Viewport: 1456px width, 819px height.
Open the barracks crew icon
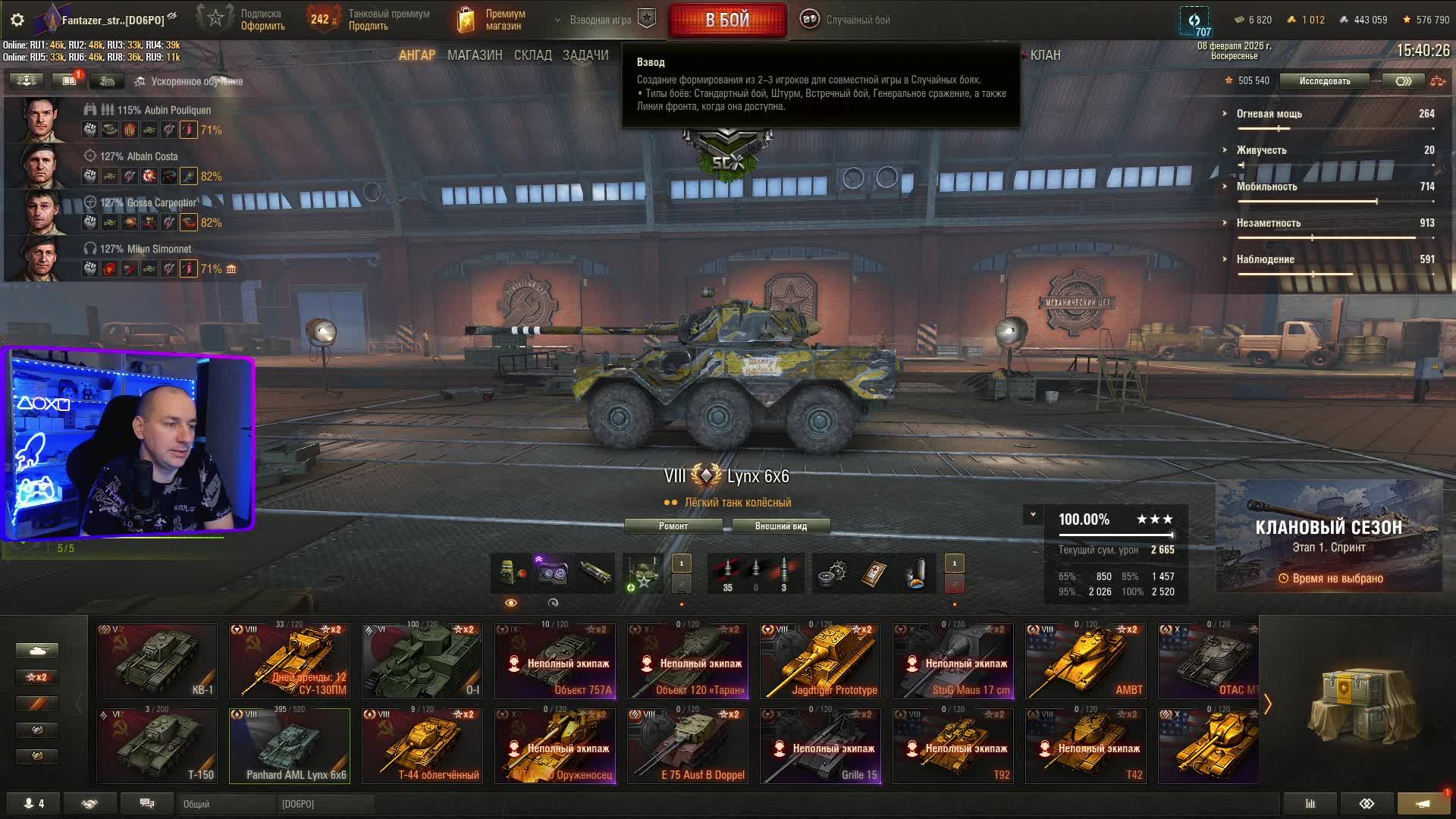[27, 80]
